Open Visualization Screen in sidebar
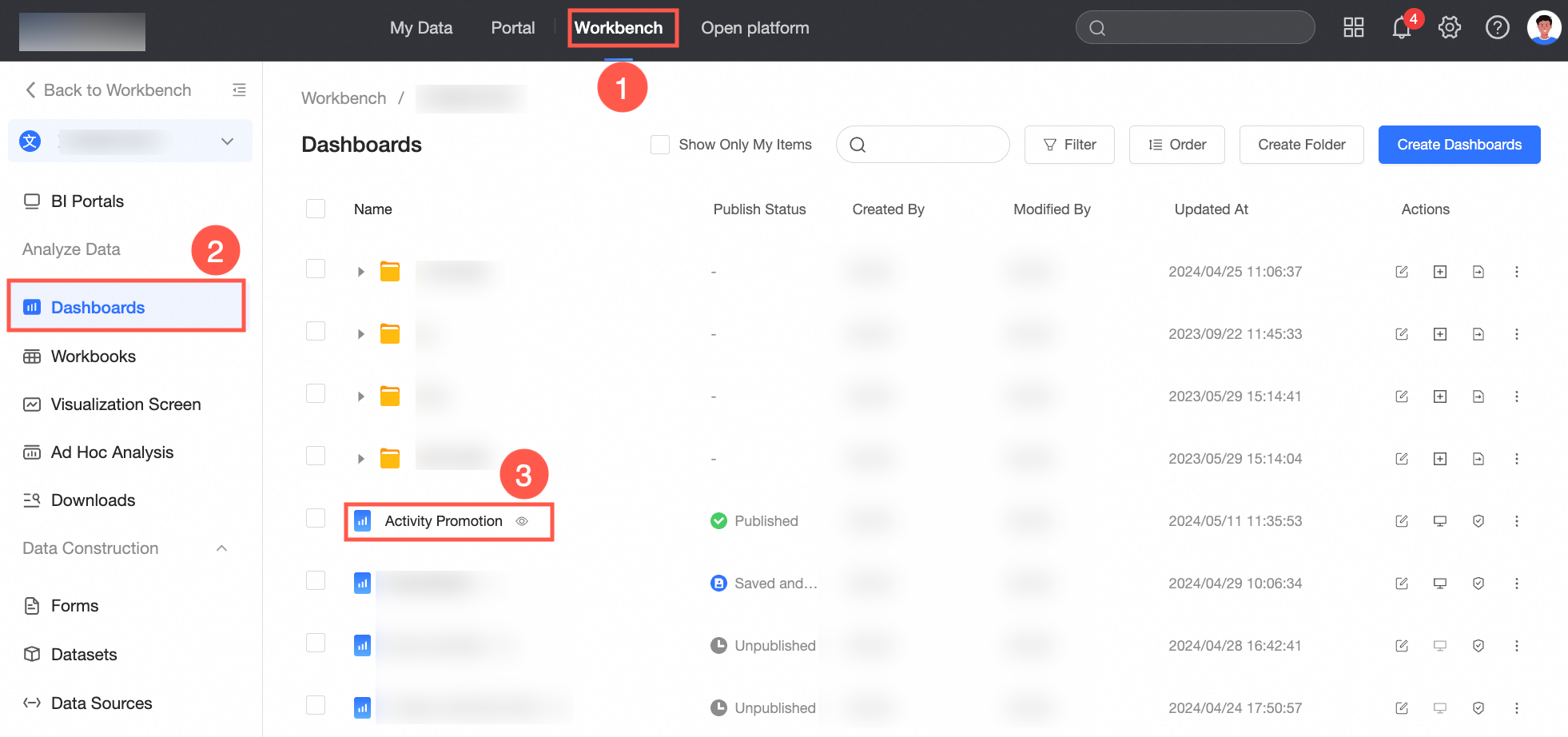 (128, 404)
